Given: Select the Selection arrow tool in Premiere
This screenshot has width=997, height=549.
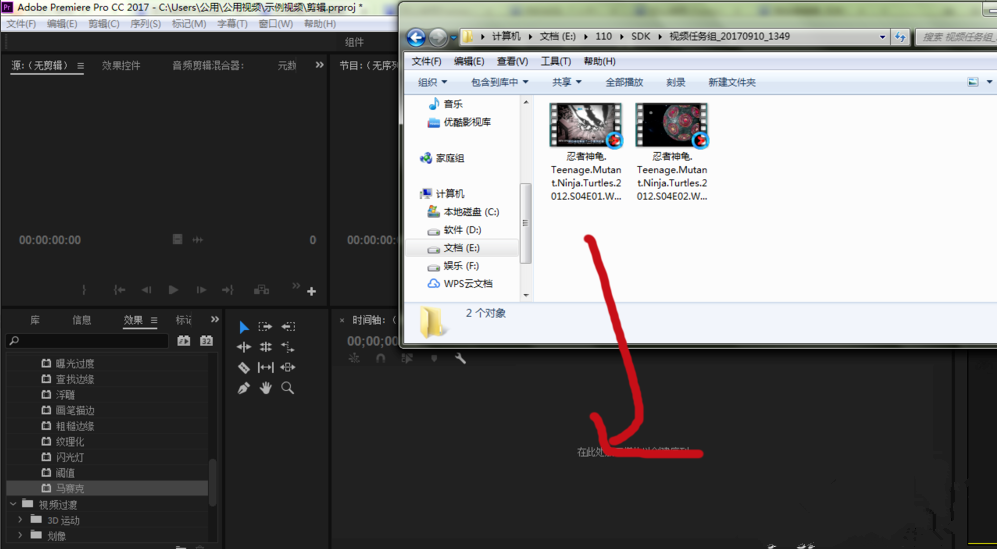Looking at the screenshot, I should (x=244, y=327).
